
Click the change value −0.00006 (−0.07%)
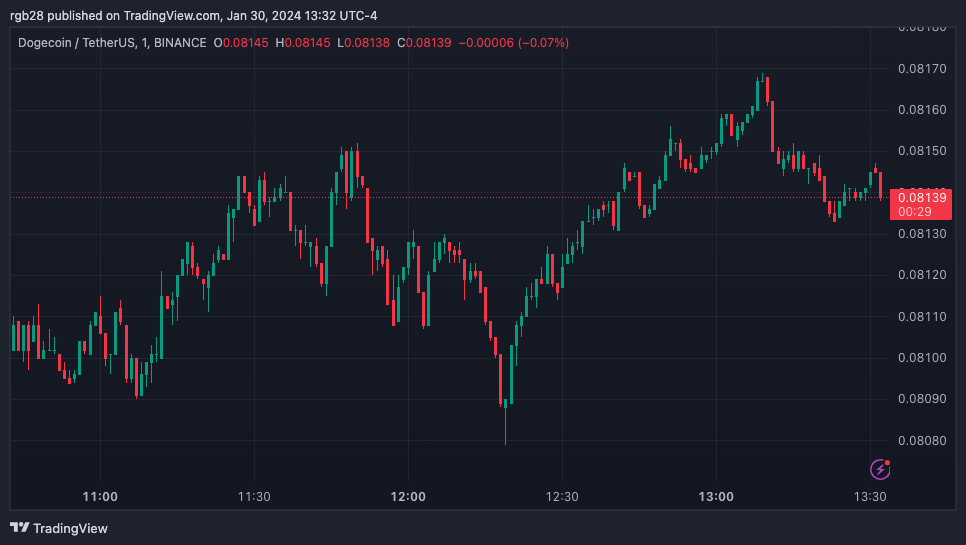(514, 43)
